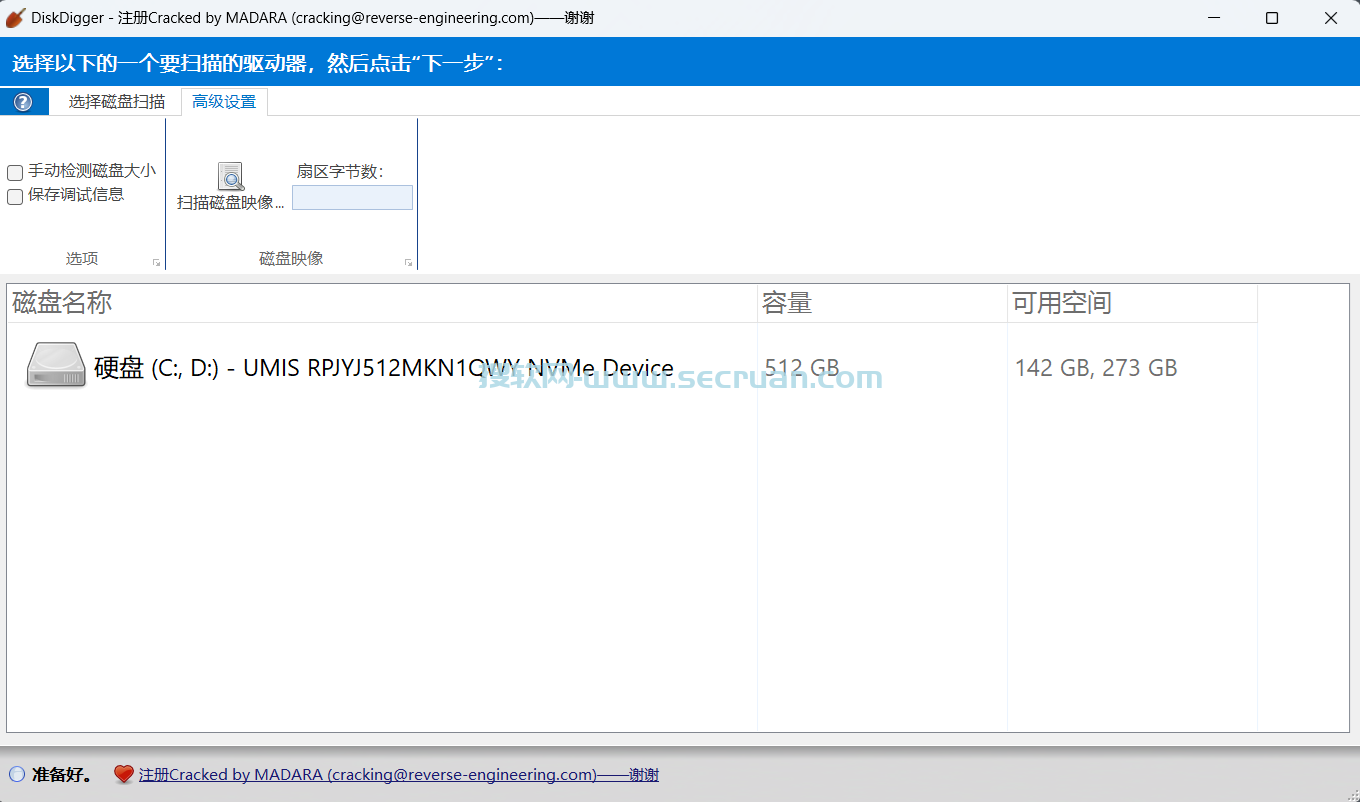Click the blue help question mark icon
This screenshot has width=1360, height=802.
pos(23,102)
